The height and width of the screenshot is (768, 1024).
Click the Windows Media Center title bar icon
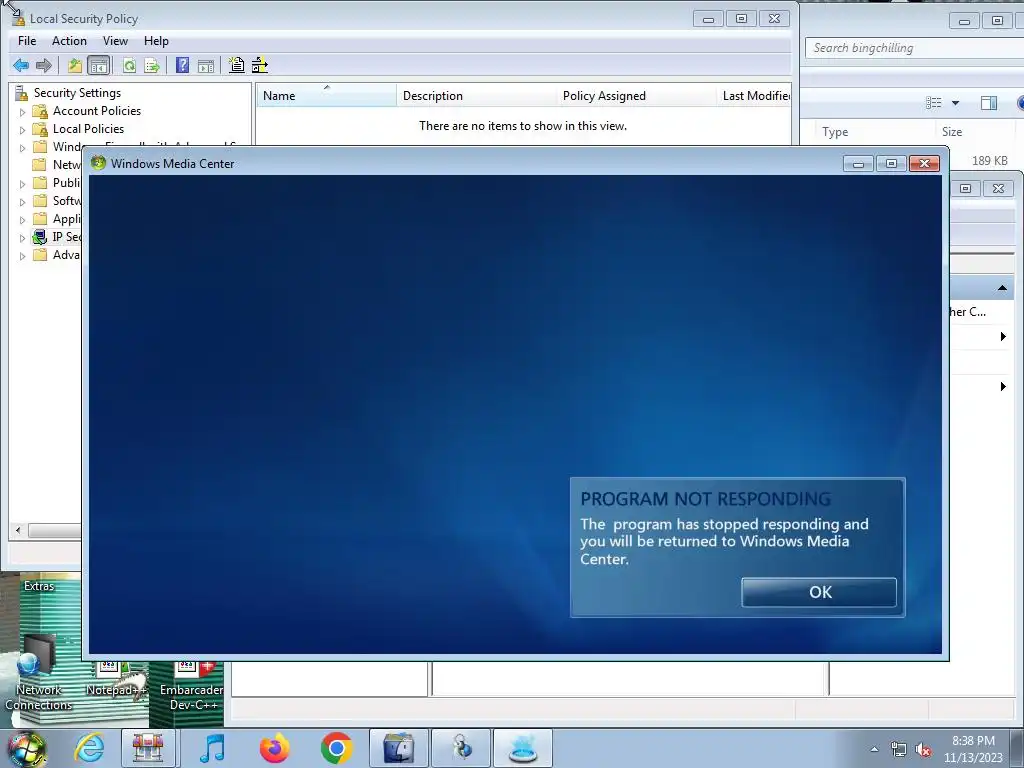click(x=99, y=163)
